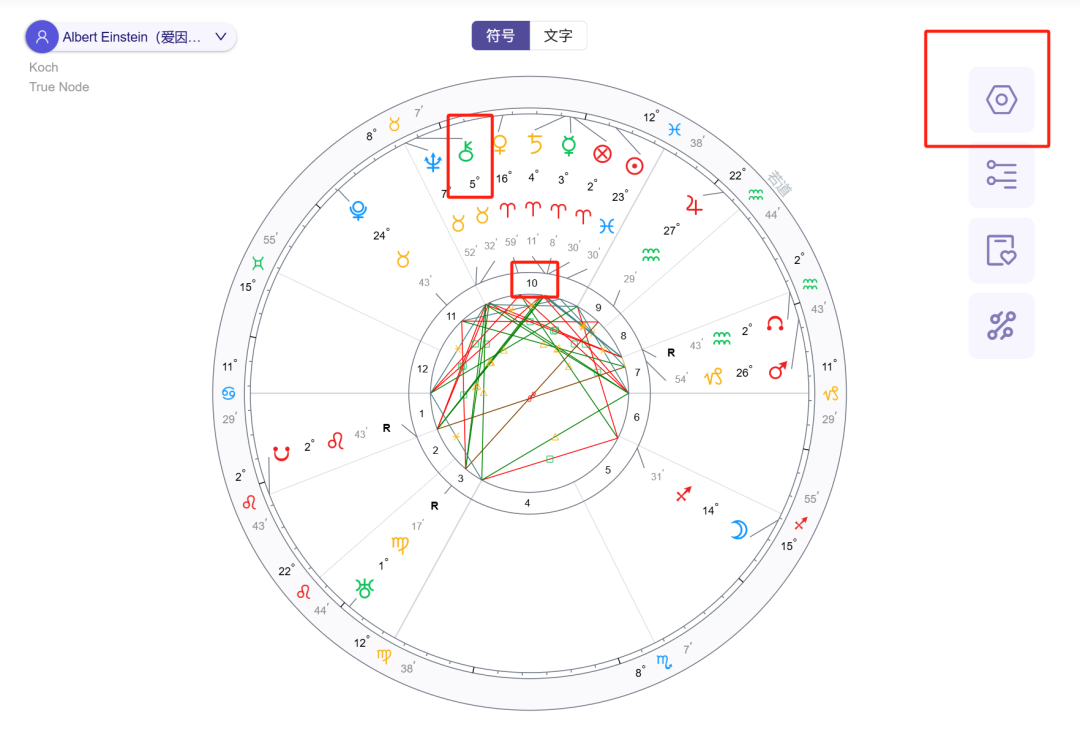Click the red Mars glyph
Screen dimensions: 1080x732
pyautogui.click(x=778, y=370)
